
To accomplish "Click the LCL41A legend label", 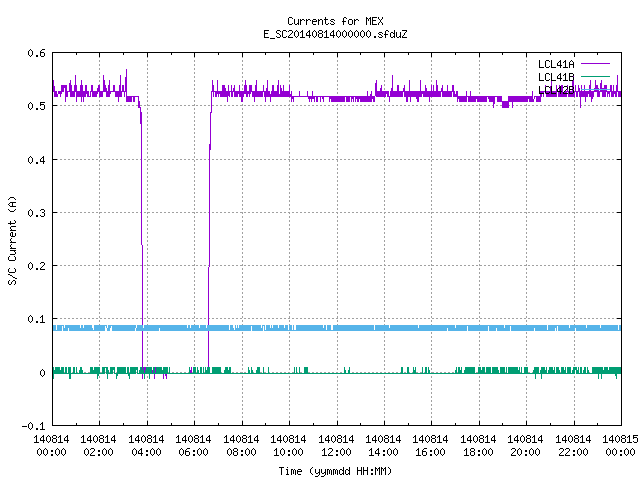I will pos(556,64).
